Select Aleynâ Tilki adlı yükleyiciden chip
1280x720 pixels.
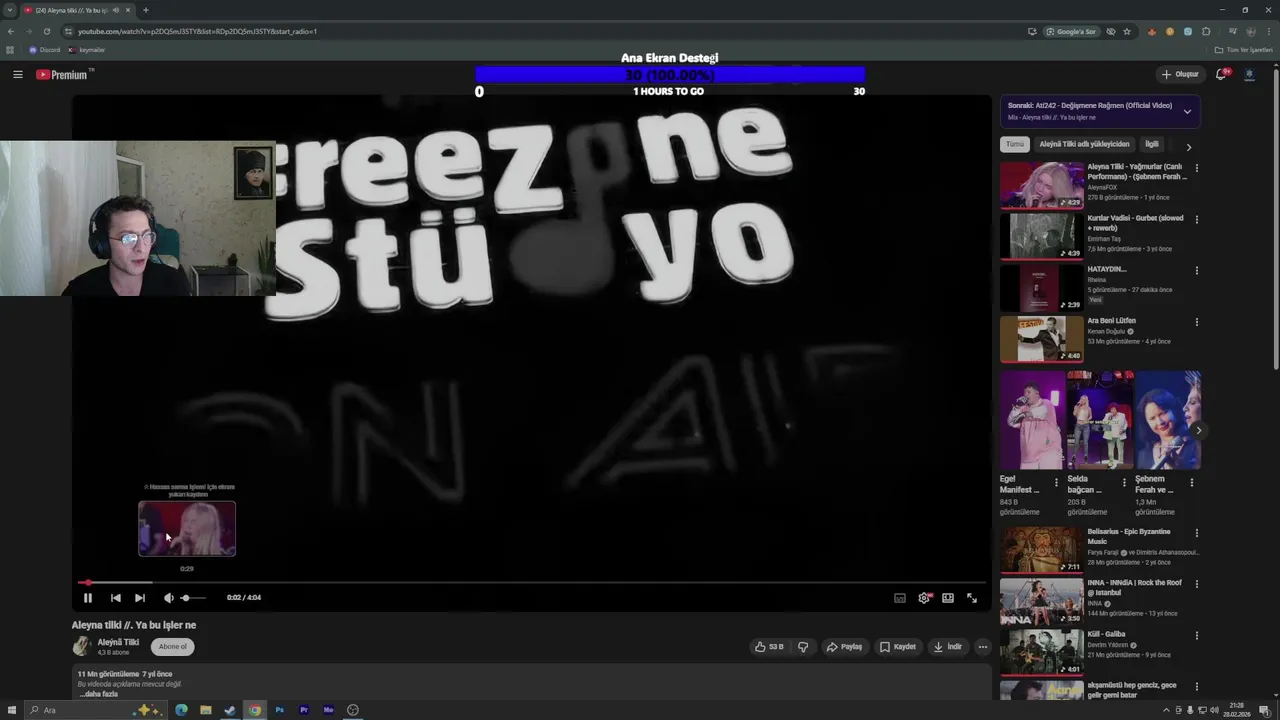1084,144
